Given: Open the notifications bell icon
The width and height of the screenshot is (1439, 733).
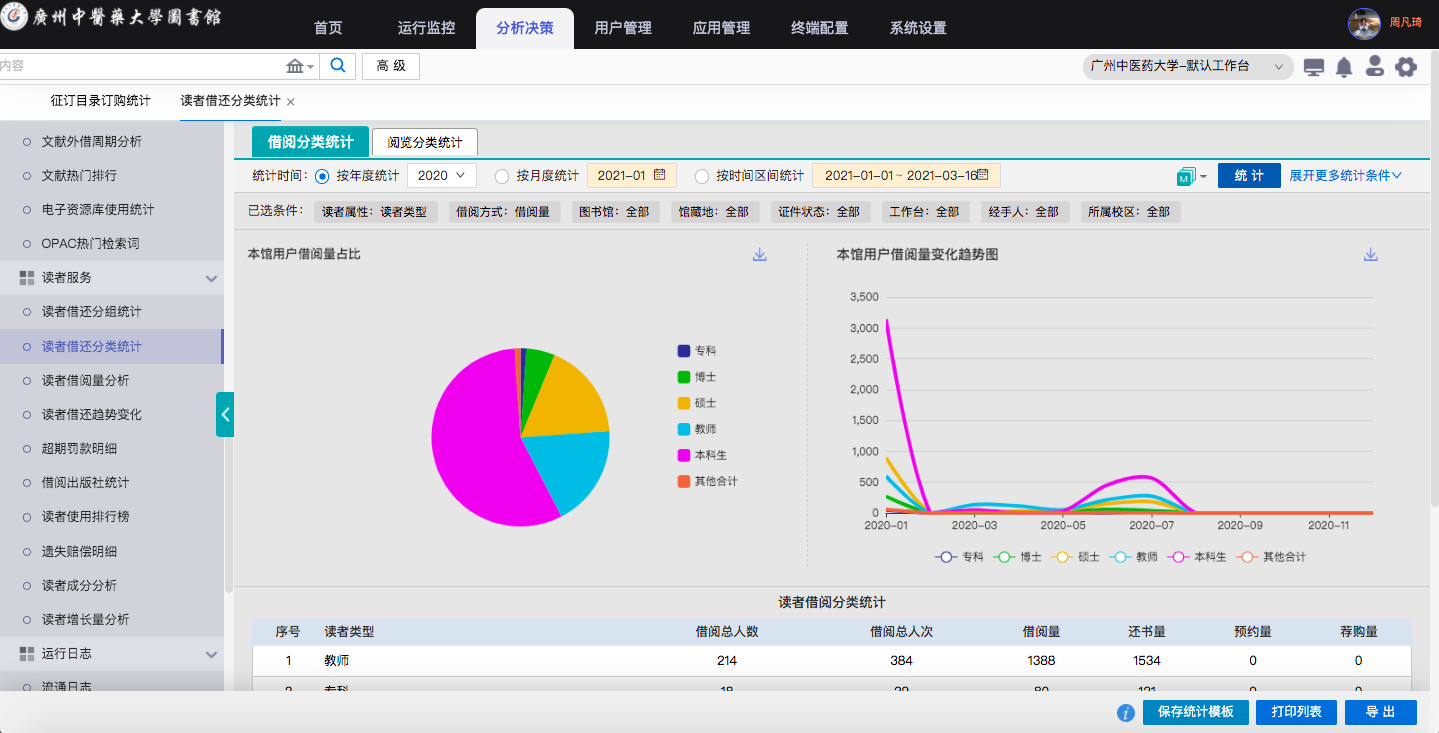Looking at the screenshot, I should tap(1344, 67).
